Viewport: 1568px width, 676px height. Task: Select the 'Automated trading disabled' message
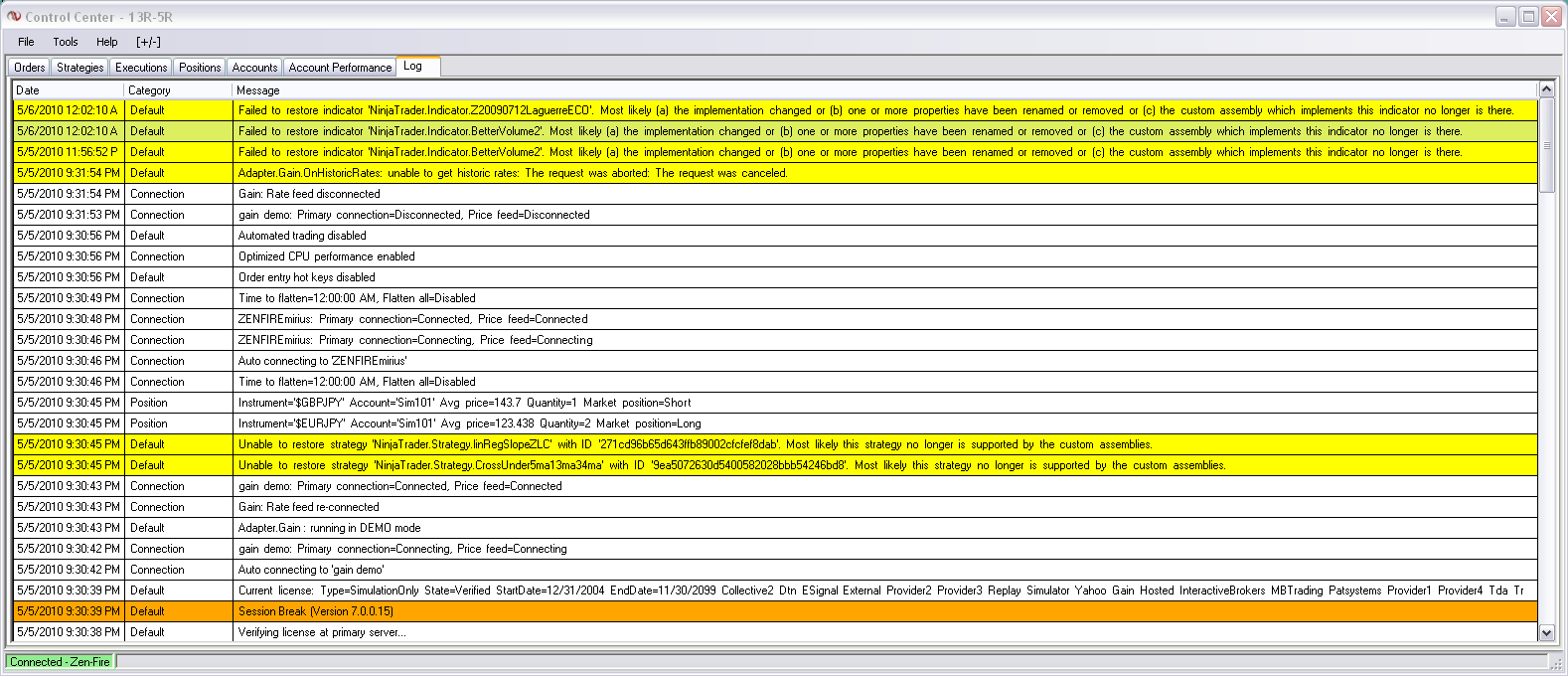775,236
